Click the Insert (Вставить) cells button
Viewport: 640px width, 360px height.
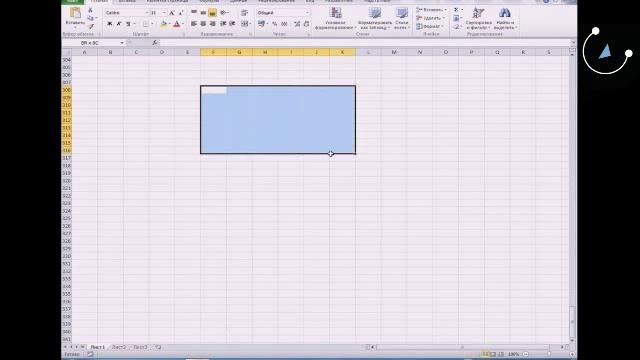click(x=431, y=10)
